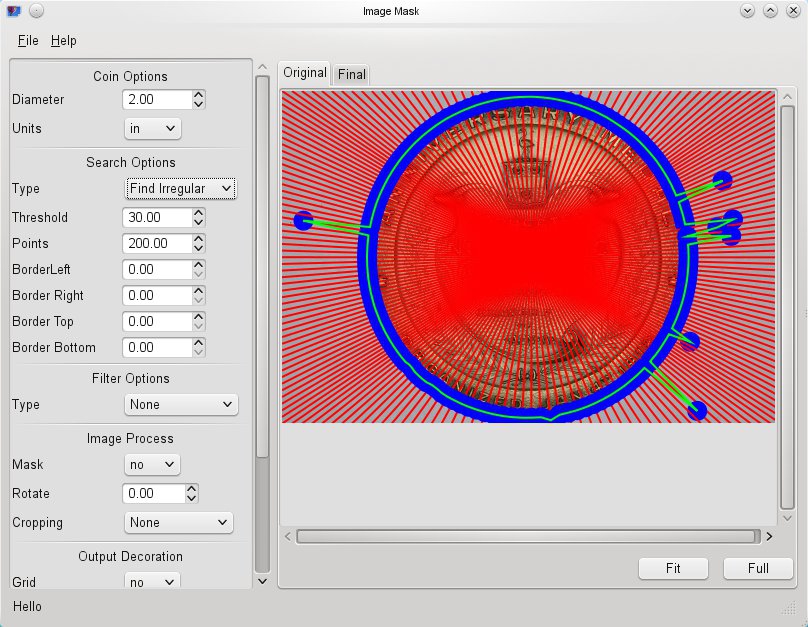808x627 pixels.
Task: Click the Coin Options heading
Action: tap(130, 76)
